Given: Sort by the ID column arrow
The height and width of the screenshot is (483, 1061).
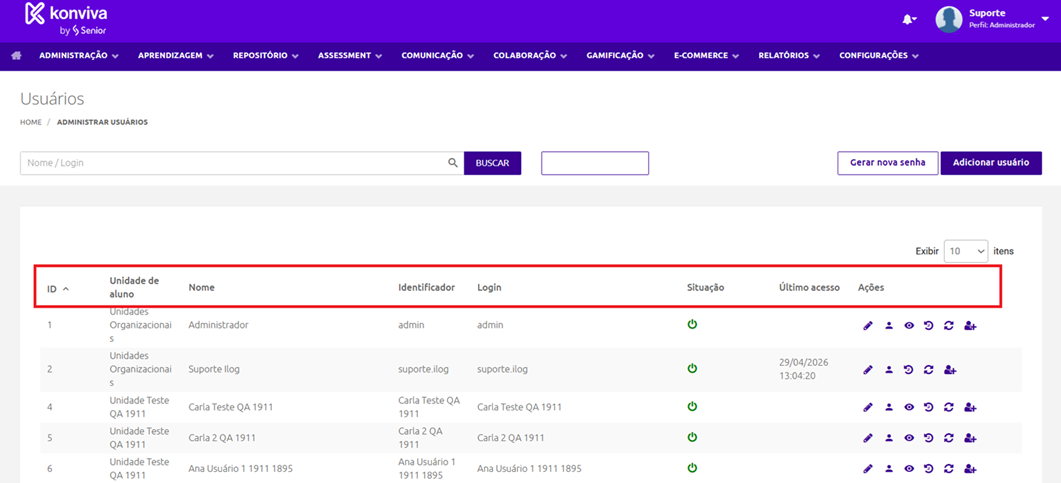Looking at the screenshot, I should click(66, 289).
